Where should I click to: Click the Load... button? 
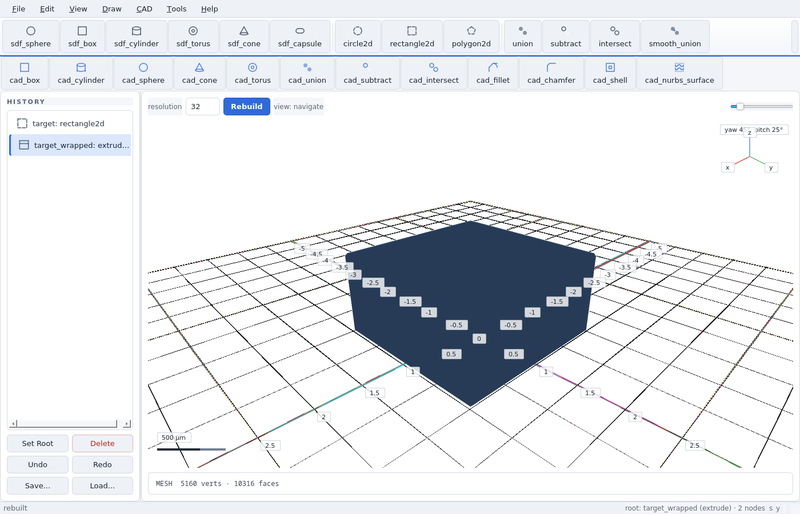tap(102, 485)
